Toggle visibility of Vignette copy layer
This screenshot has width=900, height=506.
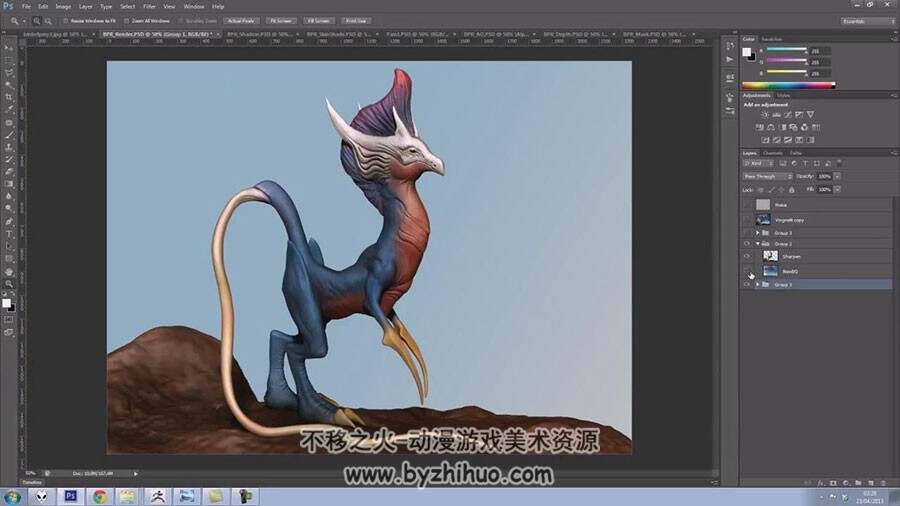747,220
